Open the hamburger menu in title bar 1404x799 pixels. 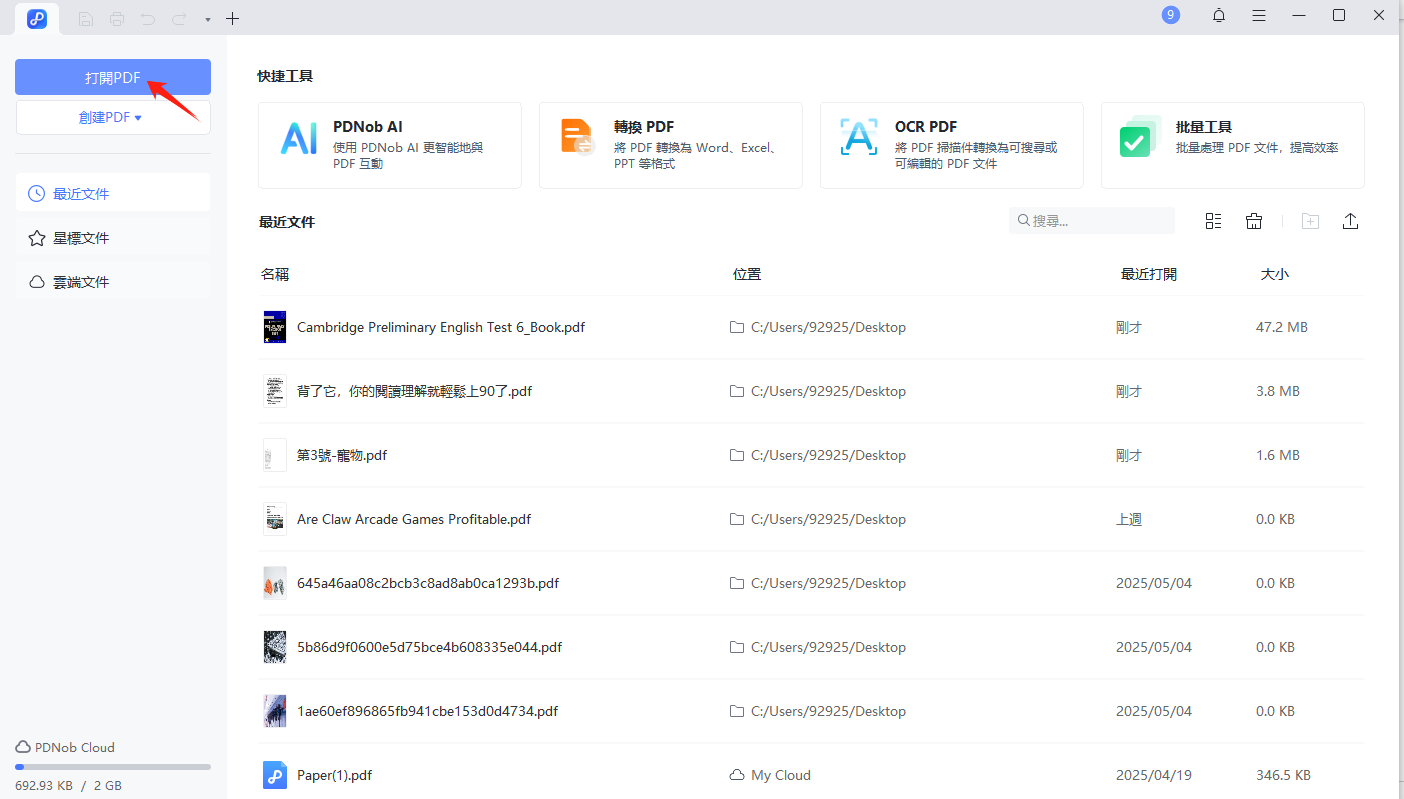tap(1259, 15)
